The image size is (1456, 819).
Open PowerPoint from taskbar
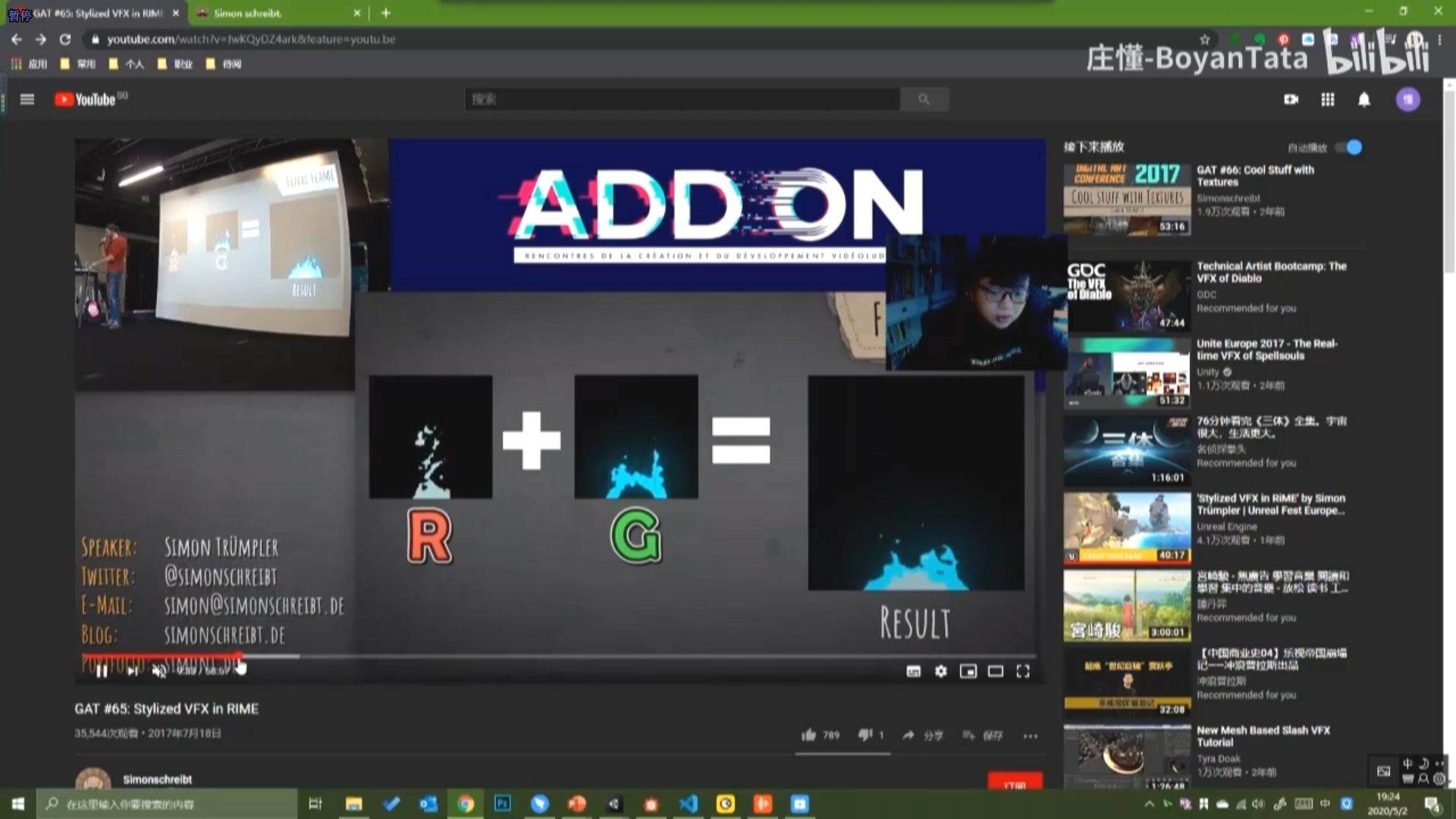coord(576,804)
